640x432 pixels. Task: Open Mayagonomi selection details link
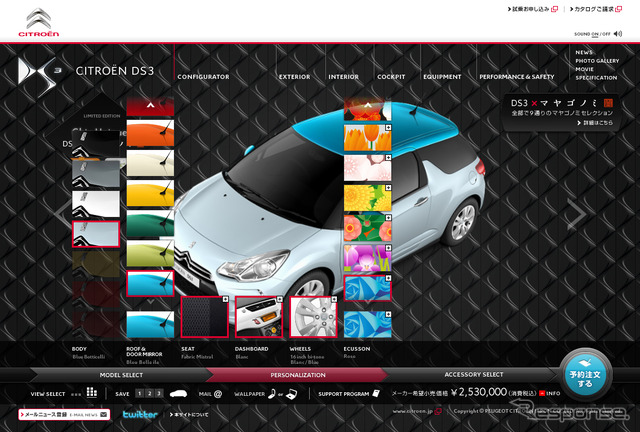[x=595, y=123]
